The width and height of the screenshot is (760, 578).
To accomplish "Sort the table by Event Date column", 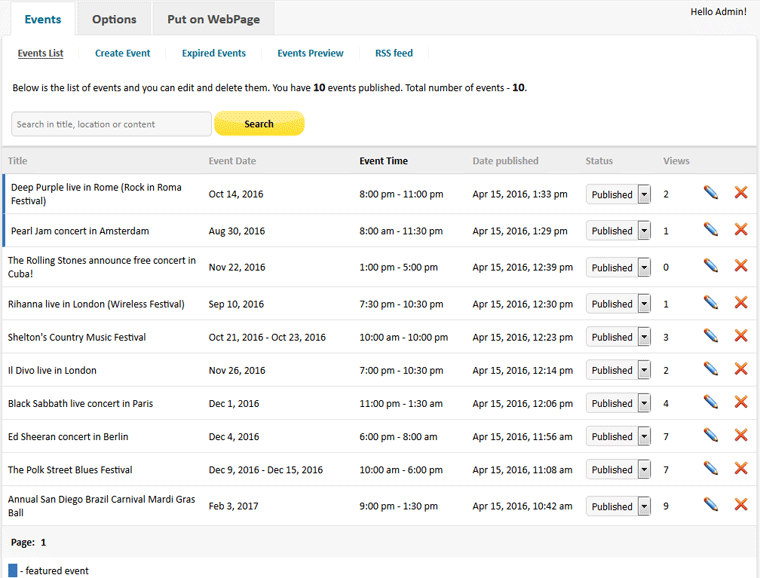I will point(232,161).
